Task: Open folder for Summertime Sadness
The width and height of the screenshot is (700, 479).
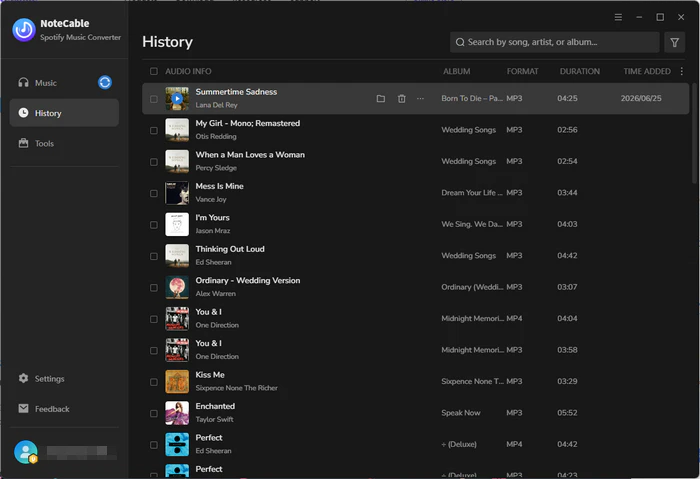Action: (x=381, y=99)
